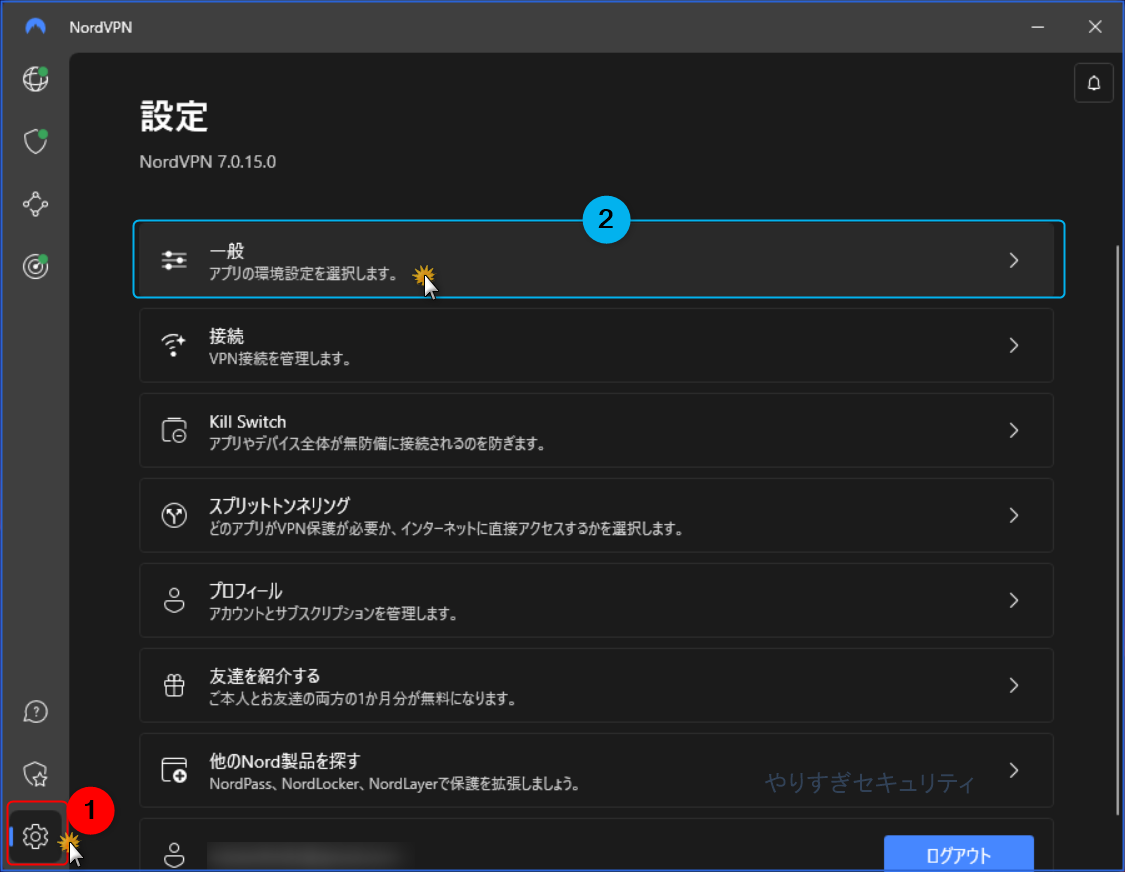Click description mentioning インターネットに直接アクセス
1125x872 pixels.
[x=446, y=528]
